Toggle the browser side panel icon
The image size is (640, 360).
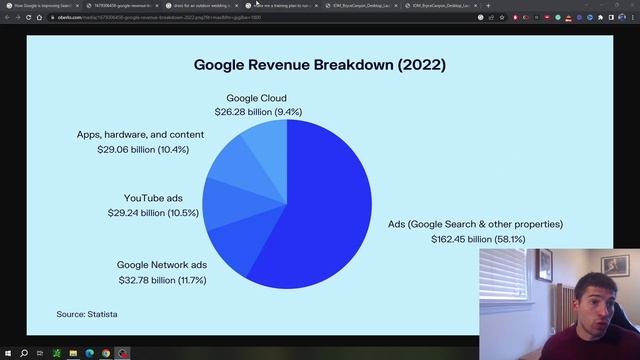click(x=611, y=18)
